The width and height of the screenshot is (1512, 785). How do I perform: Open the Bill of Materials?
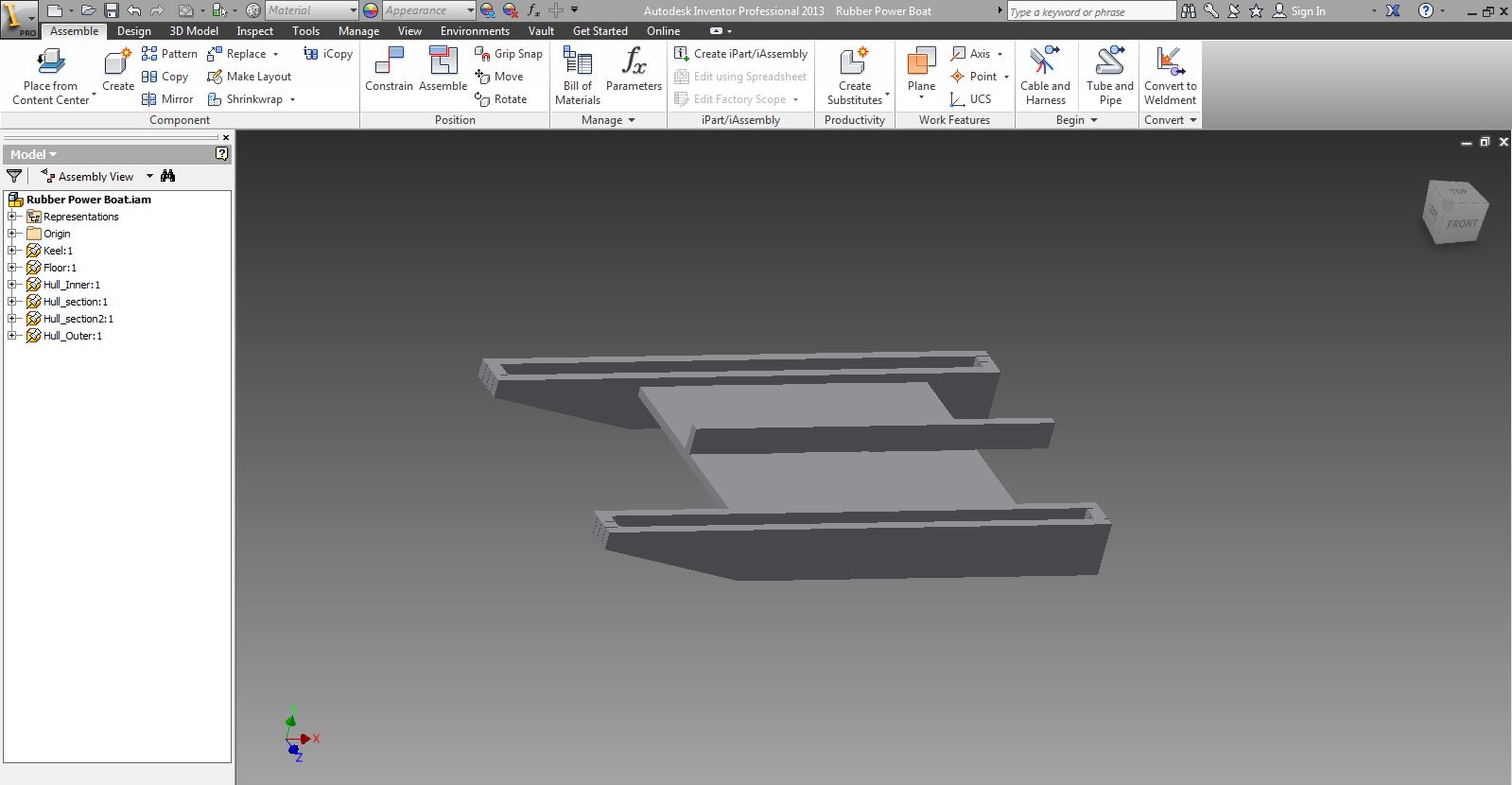(x=578, y=76)
